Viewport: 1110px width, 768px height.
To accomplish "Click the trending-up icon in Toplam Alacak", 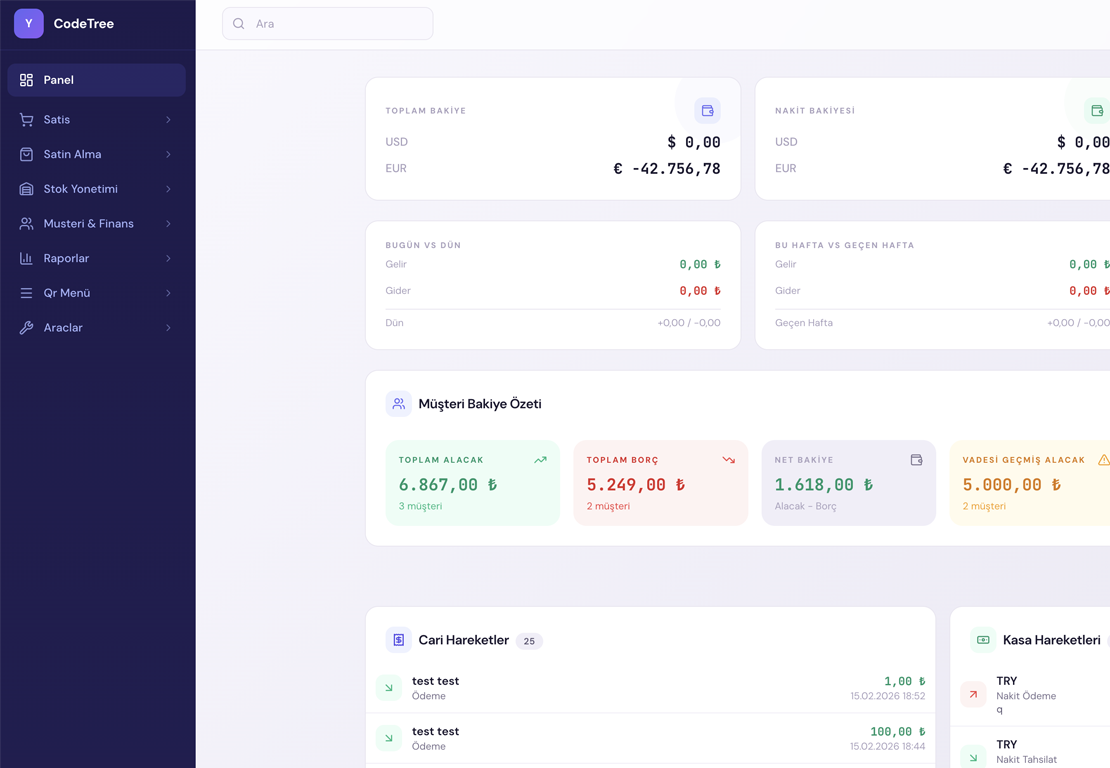I will pyautogui.click(x=540, y=460).
